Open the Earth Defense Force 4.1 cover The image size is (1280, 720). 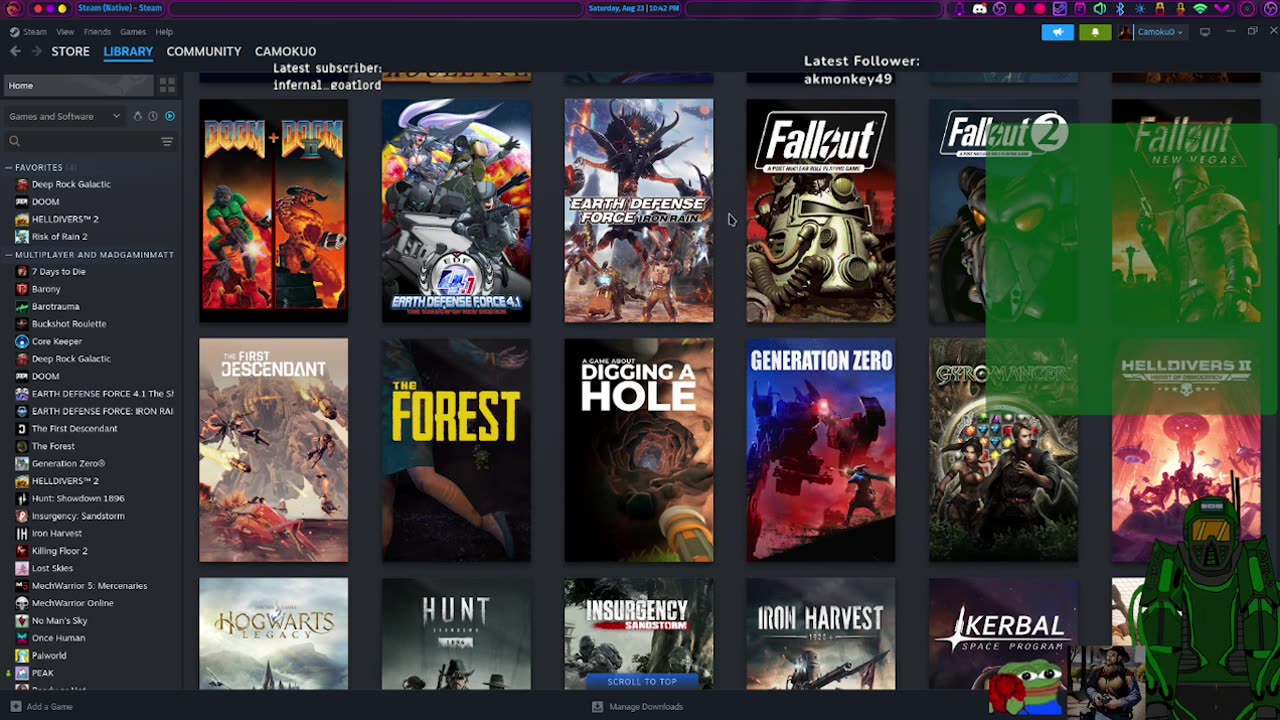click(x=456, y=210)
